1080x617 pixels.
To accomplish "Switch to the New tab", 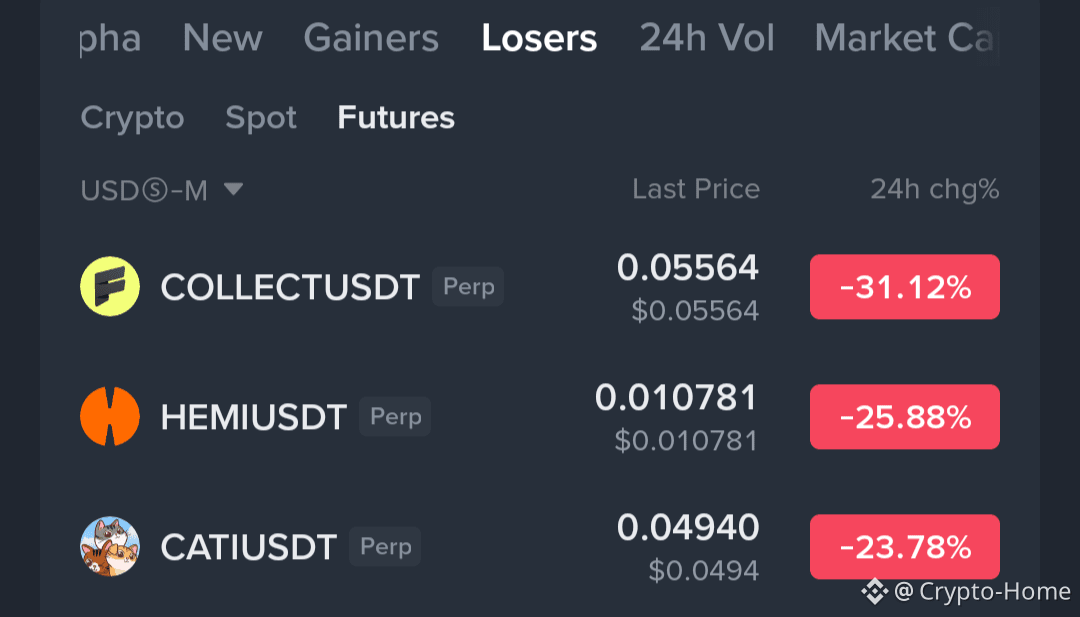I will coord(222,38).
